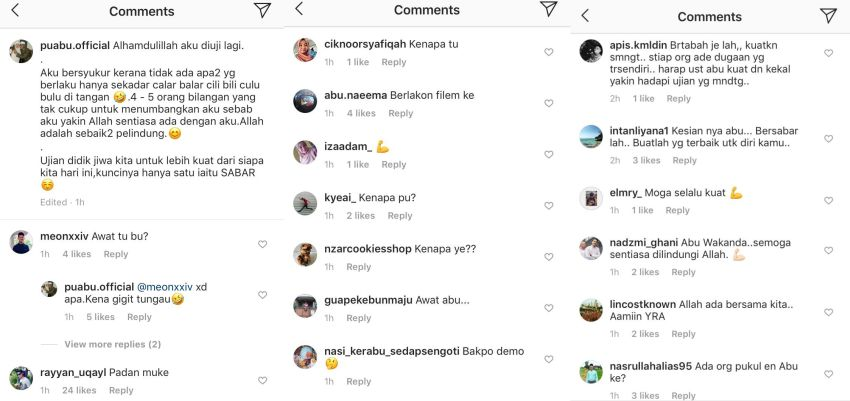Like apis.kmldin's comment

pyautogui.click(x=828, y=53)
